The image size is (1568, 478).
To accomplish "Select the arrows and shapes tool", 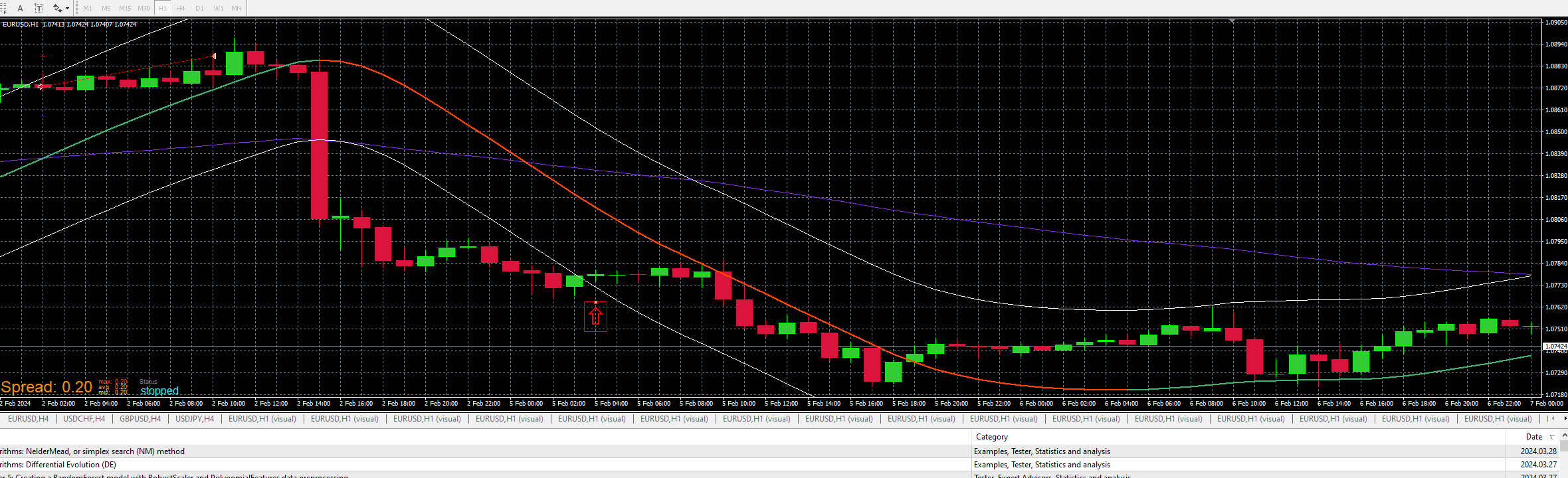I will (x=58, y=8).
